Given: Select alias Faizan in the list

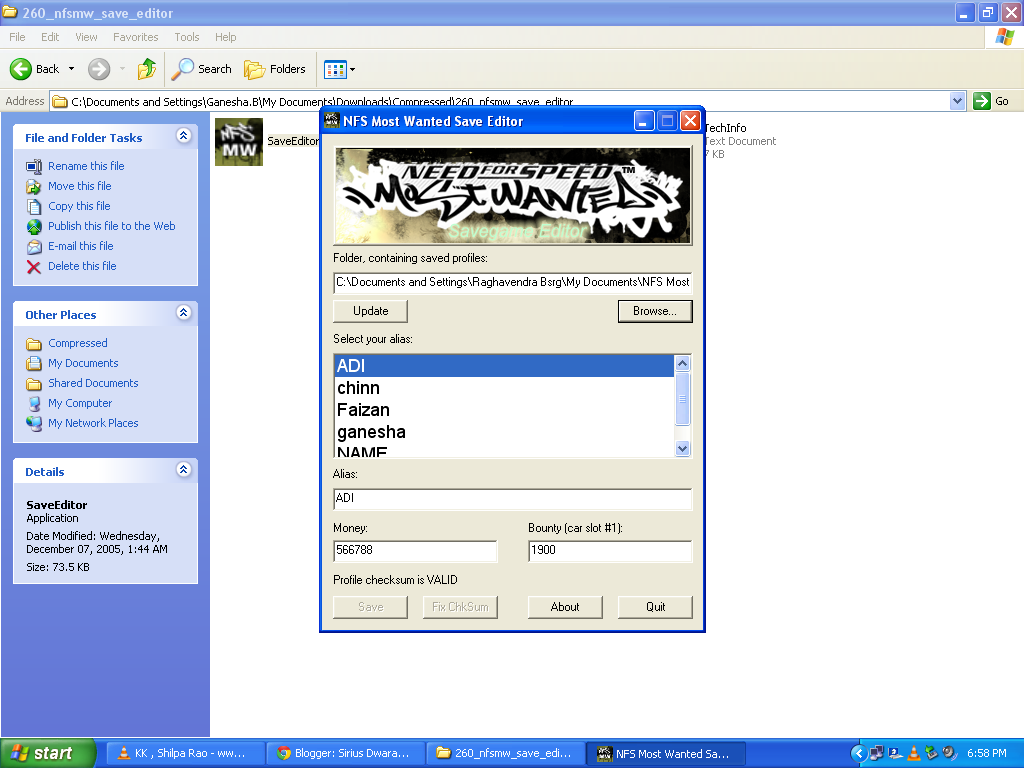Looking at the screenshot, I should (504, 410).
